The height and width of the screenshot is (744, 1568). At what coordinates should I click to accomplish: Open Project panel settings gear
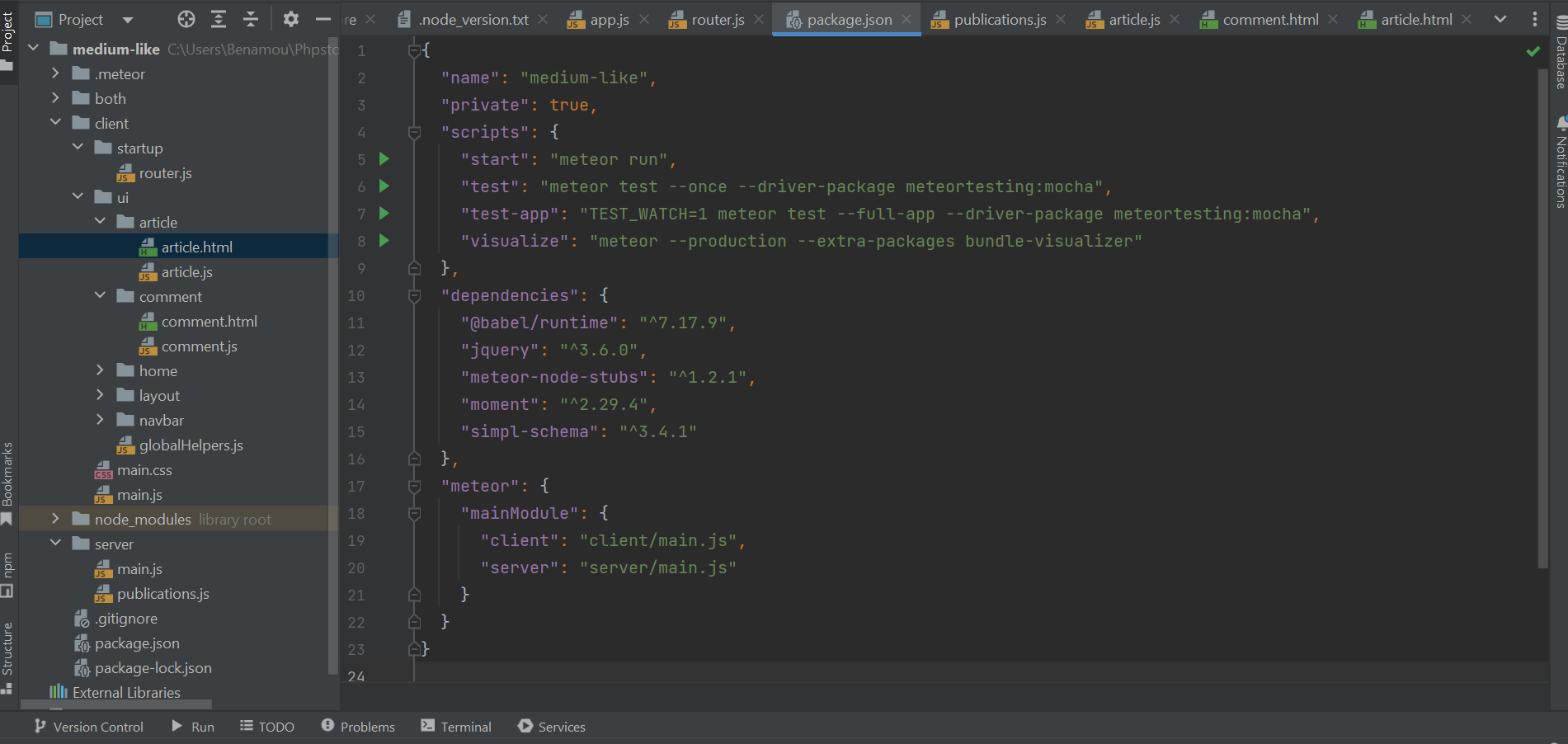point(291,19)
